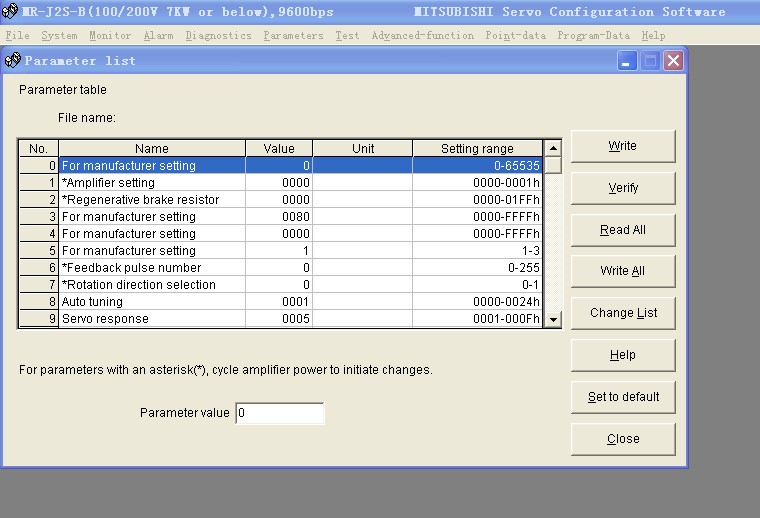Click the Mitsubishi application title bar icon

click(10, 11)
